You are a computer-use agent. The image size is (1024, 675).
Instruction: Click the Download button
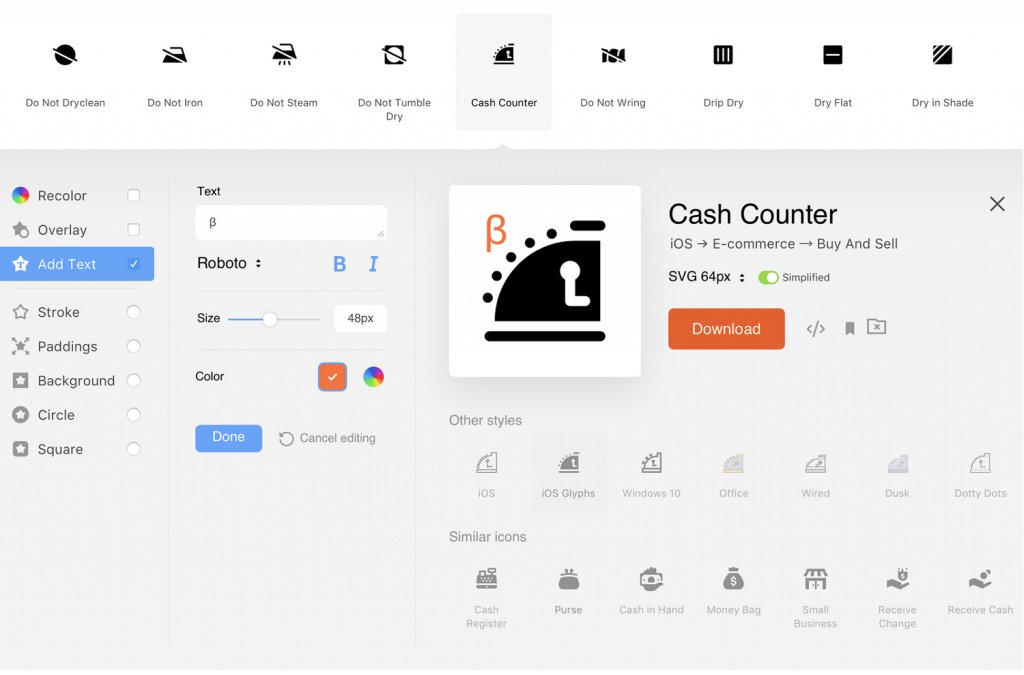pos(726,329)
